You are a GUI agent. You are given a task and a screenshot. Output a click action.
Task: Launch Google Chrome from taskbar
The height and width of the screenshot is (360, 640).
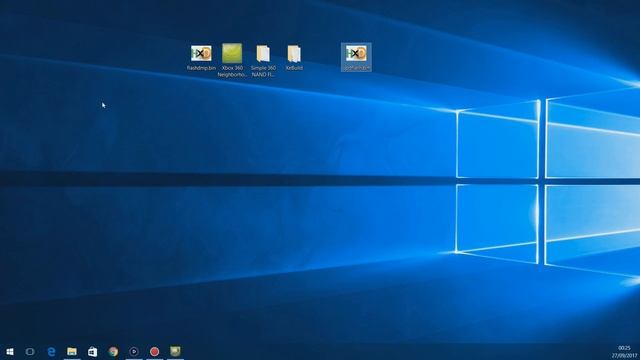click(113, 351)
